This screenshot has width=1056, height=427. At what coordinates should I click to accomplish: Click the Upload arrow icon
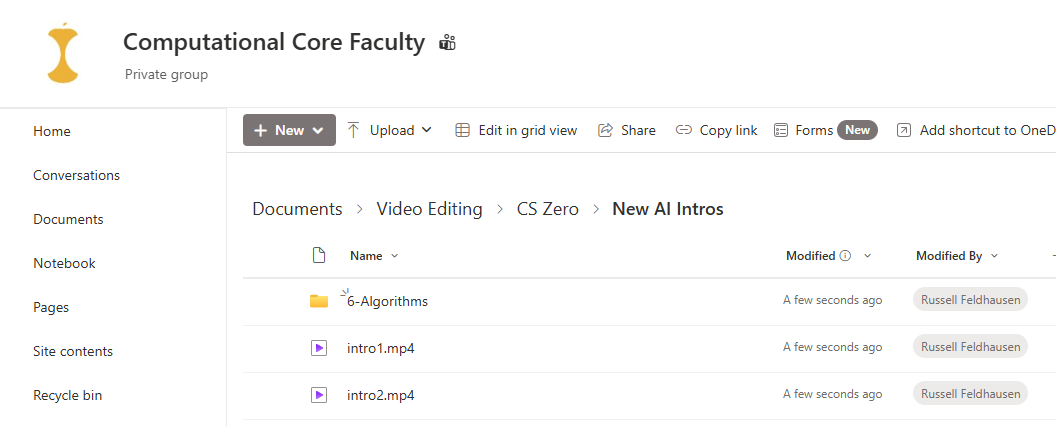coord(354,130)
